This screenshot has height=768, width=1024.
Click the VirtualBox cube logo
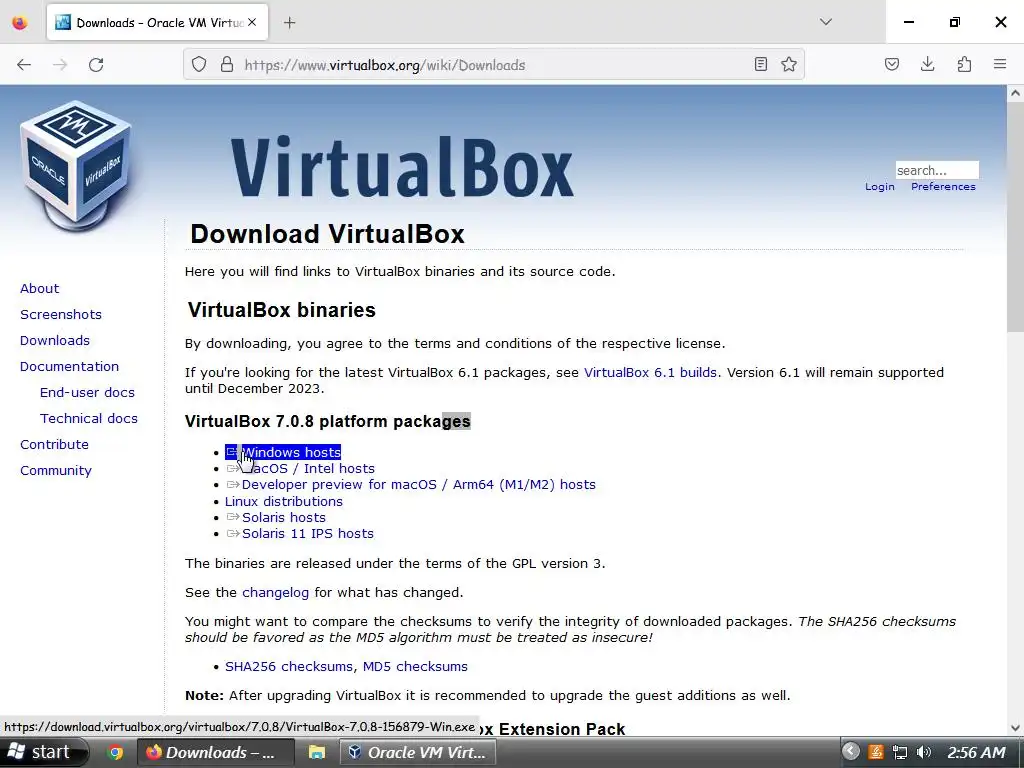[75, 165]
